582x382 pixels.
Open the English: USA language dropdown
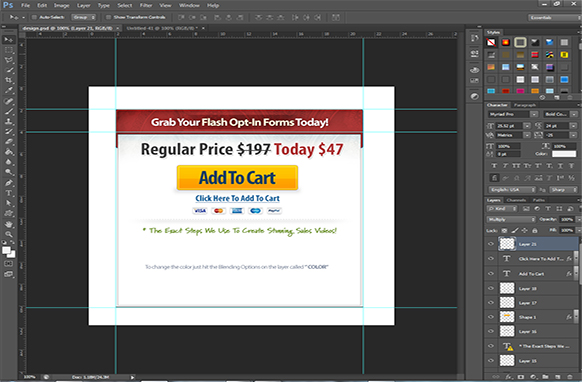[x=511, y=190]
